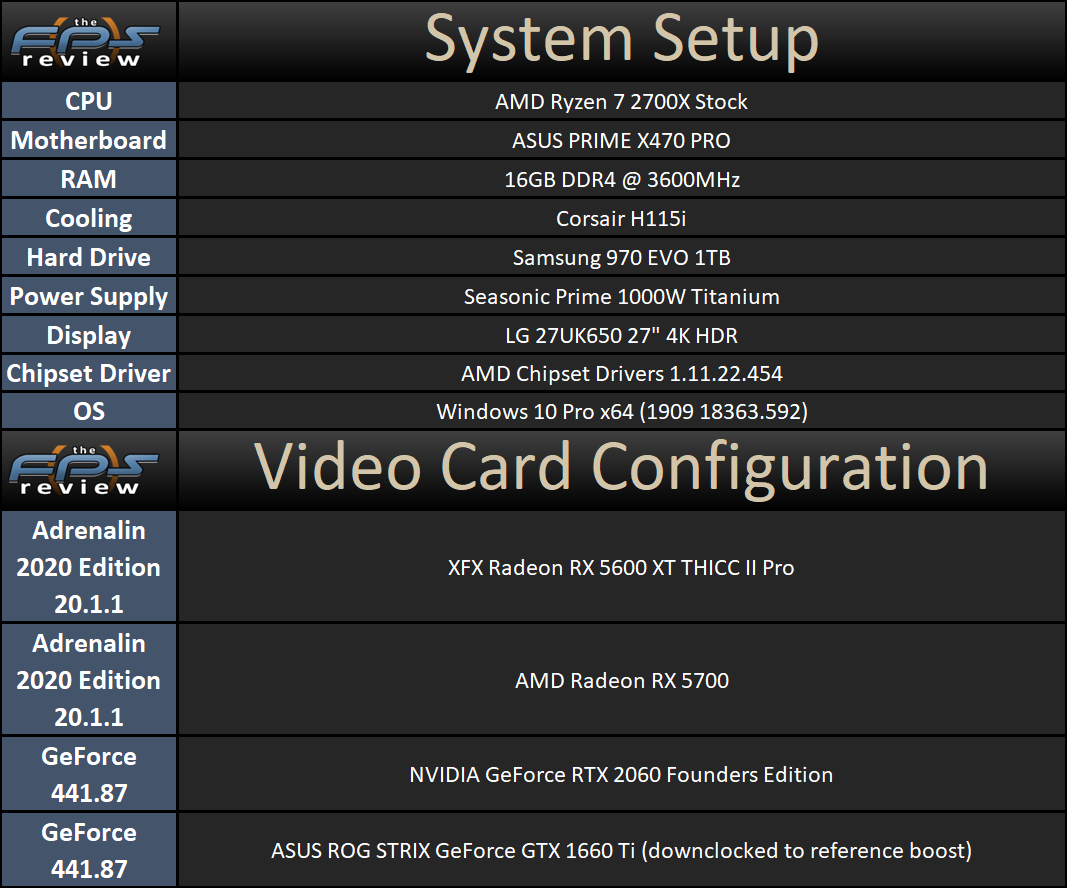Screen dimensions: 1067x888
Task: Select 'AMD Radeon RX 5700' cell
Action: pos(621,680)
